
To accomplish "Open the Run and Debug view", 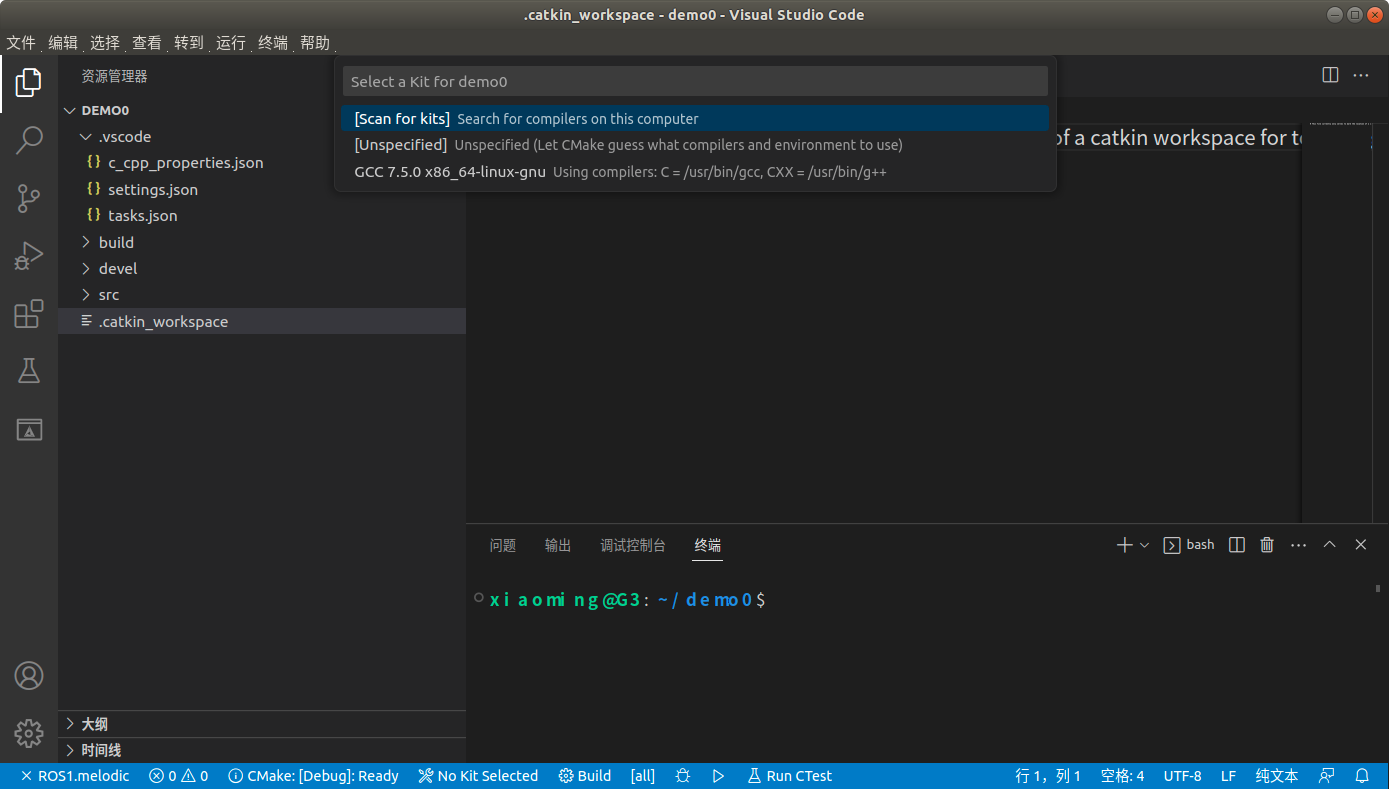I will (x=29, y=255).
